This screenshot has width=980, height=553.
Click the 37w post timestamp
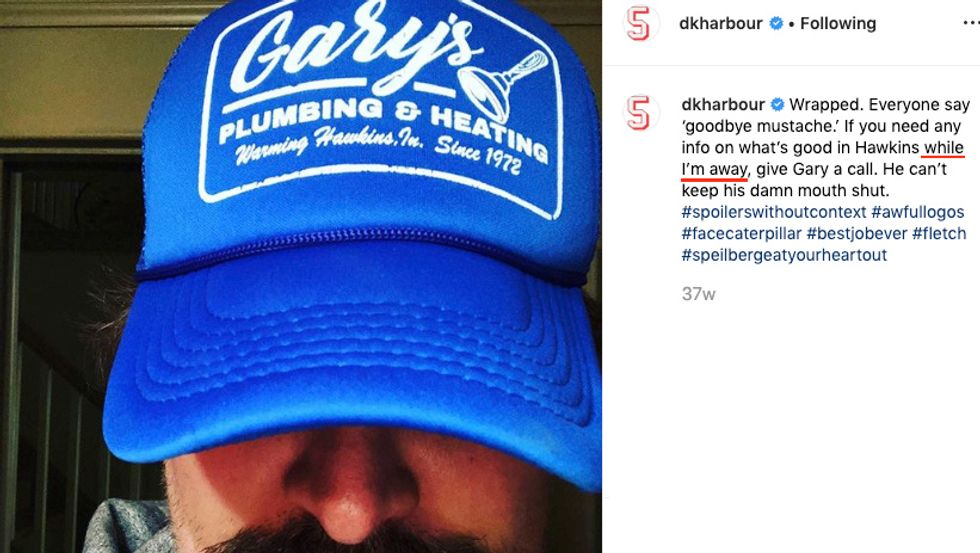point(698,294)
